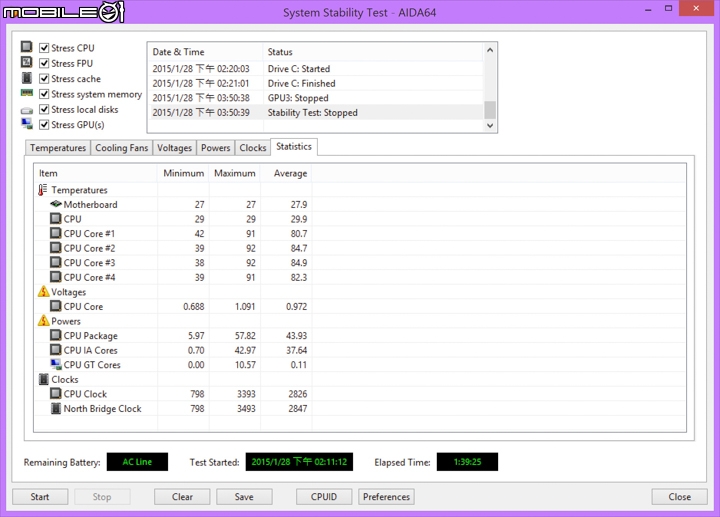Screen dimensions: 720x517
Task: Click the memory module icon beside Stress system memory
Action: pyautogui.click(x=27, y=93)
